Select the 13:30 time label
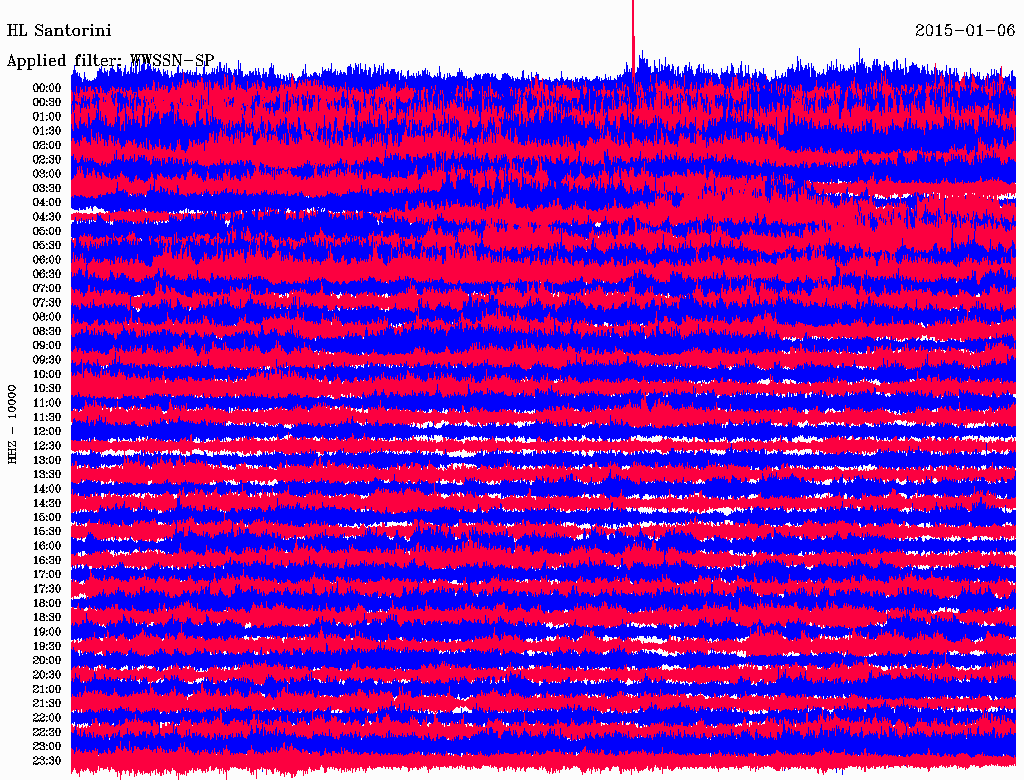Viewport: 1024px width, 780px height. pos(47,474)
